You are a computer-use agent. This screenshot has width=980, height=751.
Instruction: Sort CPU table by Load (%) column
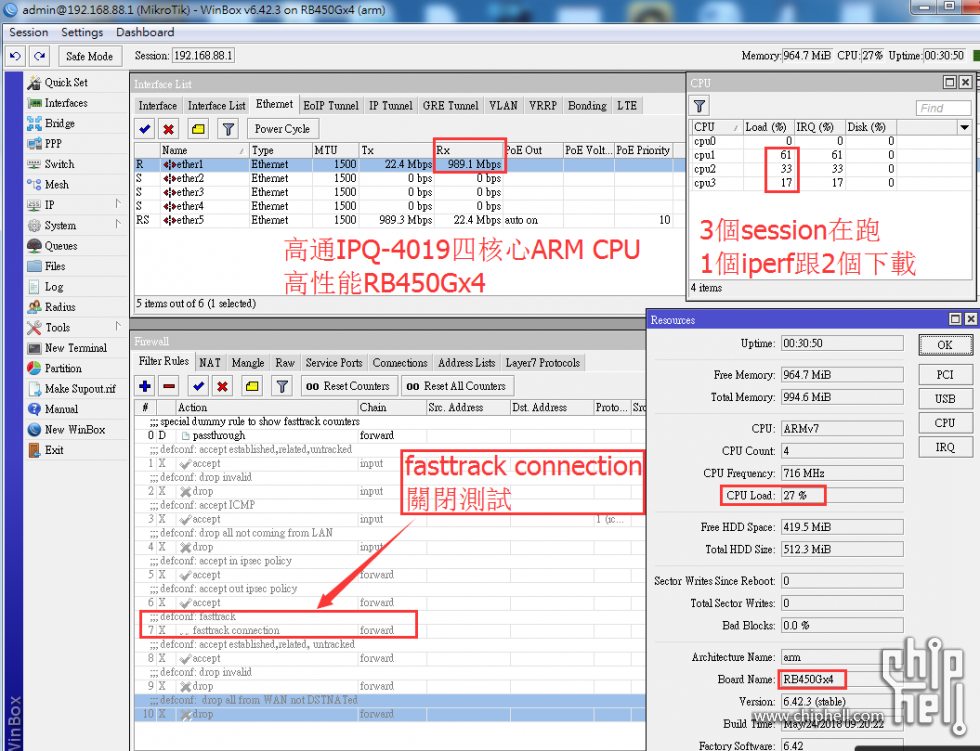(x=768, y=127)
